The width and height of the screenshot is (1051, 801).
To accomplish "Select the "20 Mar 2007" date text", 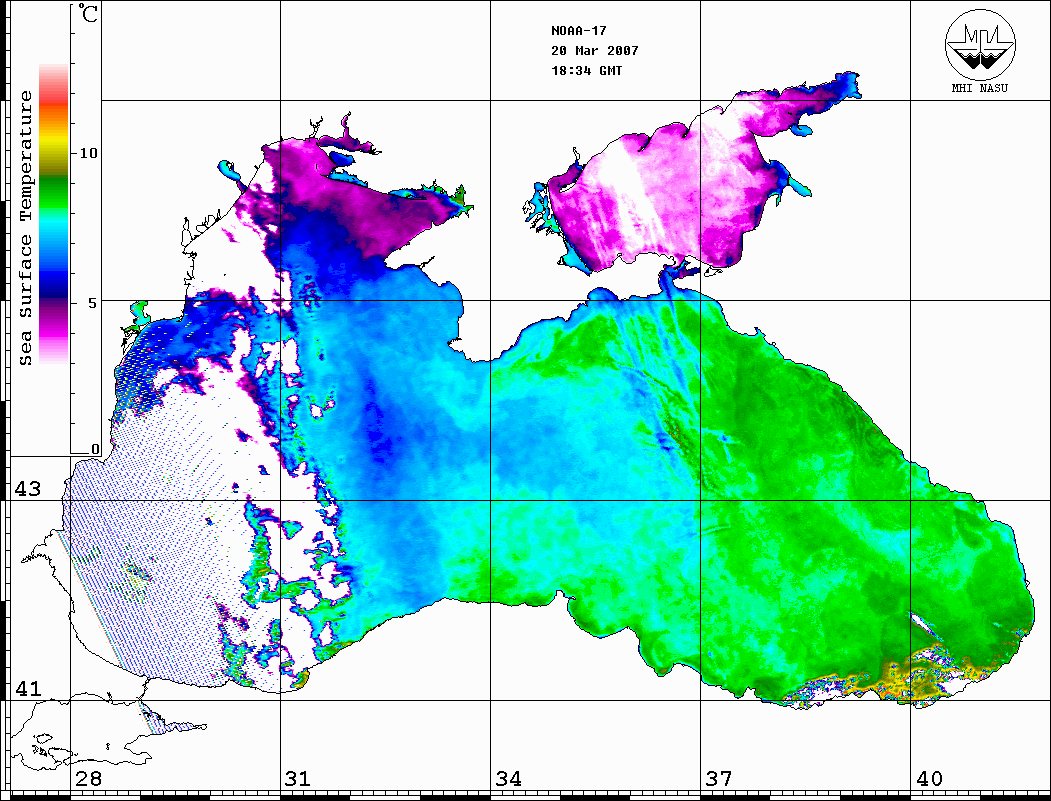I will coord(595,51).
